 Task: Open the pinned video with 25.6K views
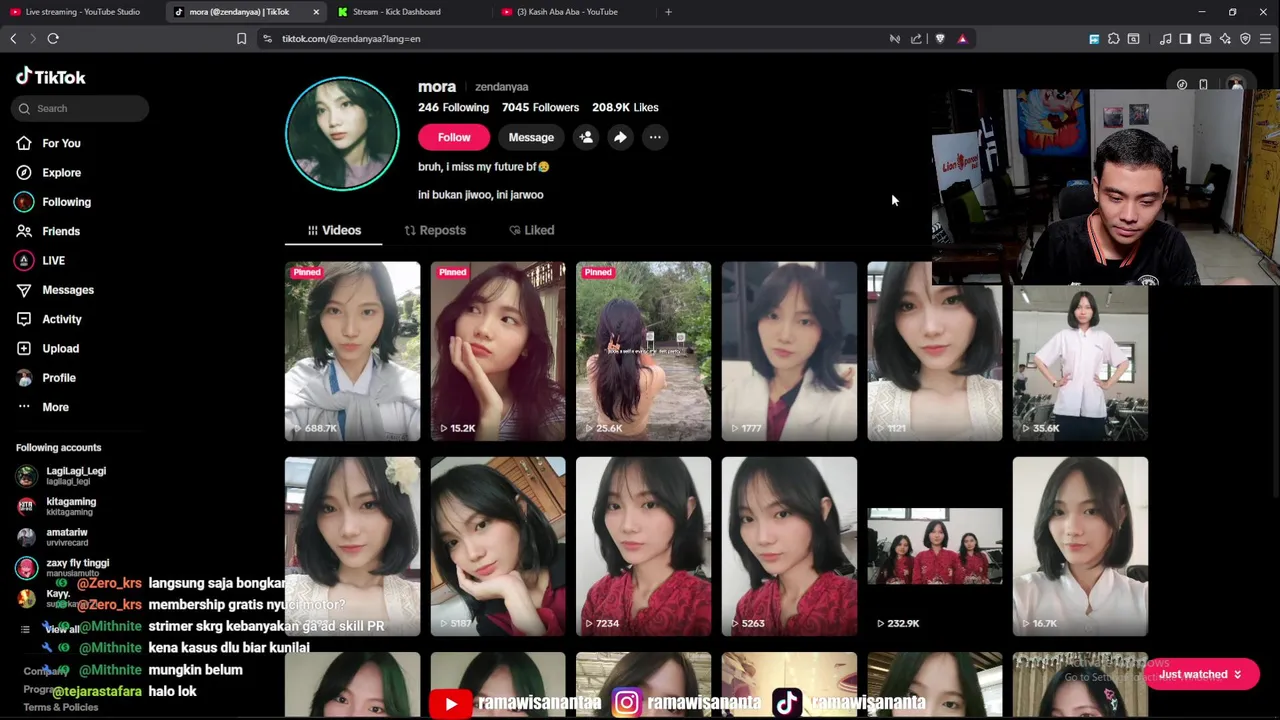tap(643, 351)
